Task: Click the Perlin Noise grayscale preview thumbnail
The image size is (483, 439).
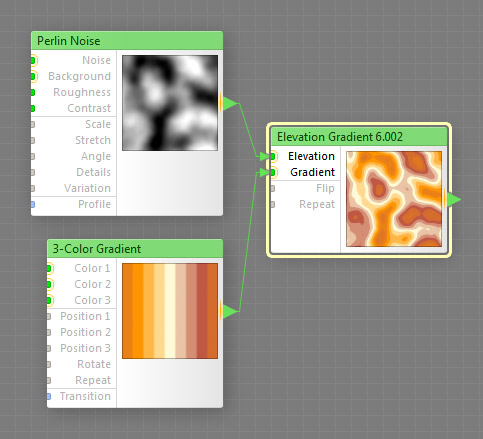Action: [x=170, y=103]
